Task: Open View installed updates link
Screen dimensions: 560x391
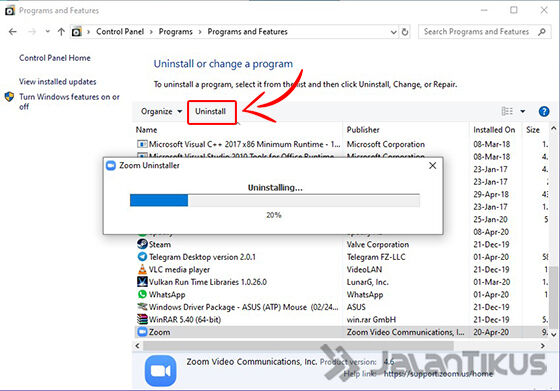Action: pos(58,81)
